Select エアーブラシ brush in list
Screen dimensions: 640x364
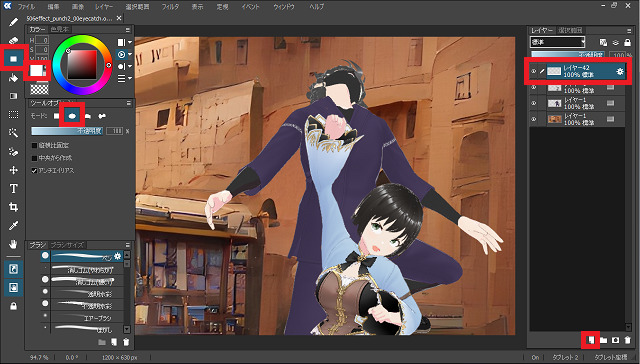click(x=86, y=317)
